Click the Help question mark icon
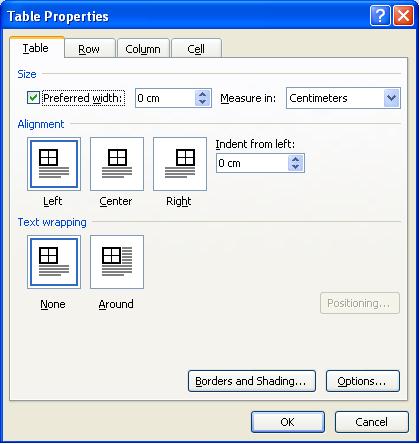The image size is (420, 444). click(x=380, y=16)
